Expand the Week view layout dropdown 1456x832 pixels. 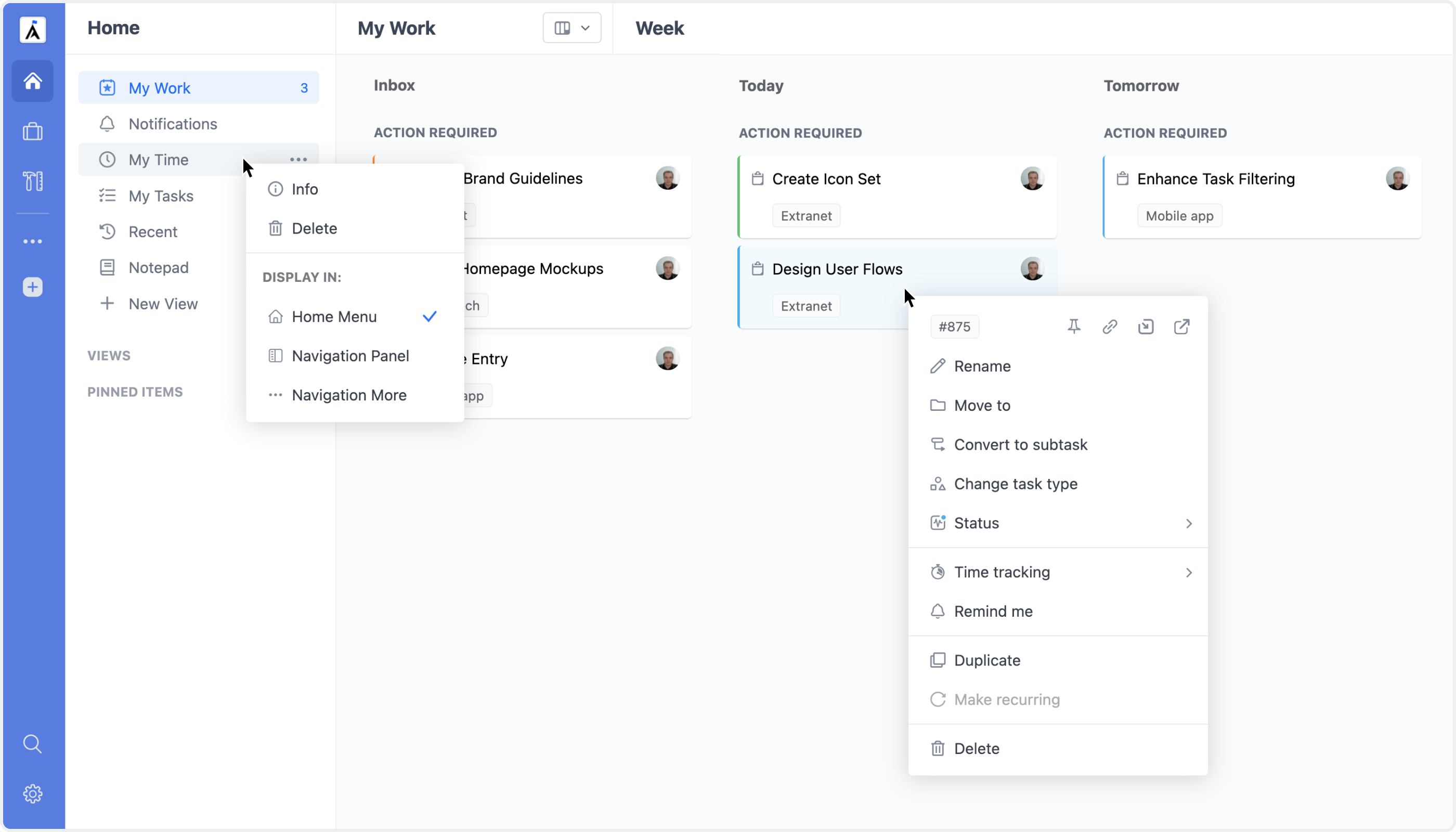tap(571, 27)
